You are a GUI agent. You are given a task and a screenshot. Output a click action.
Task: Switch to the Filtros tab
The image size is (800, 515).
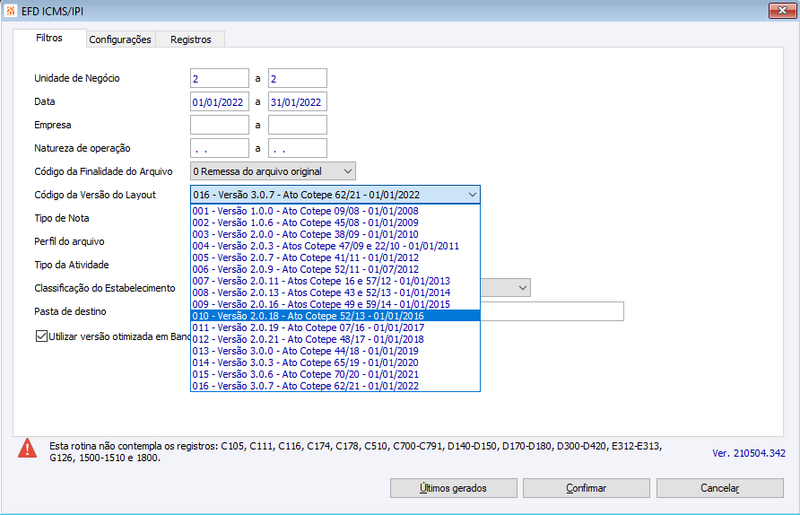[x=49, y=38]
